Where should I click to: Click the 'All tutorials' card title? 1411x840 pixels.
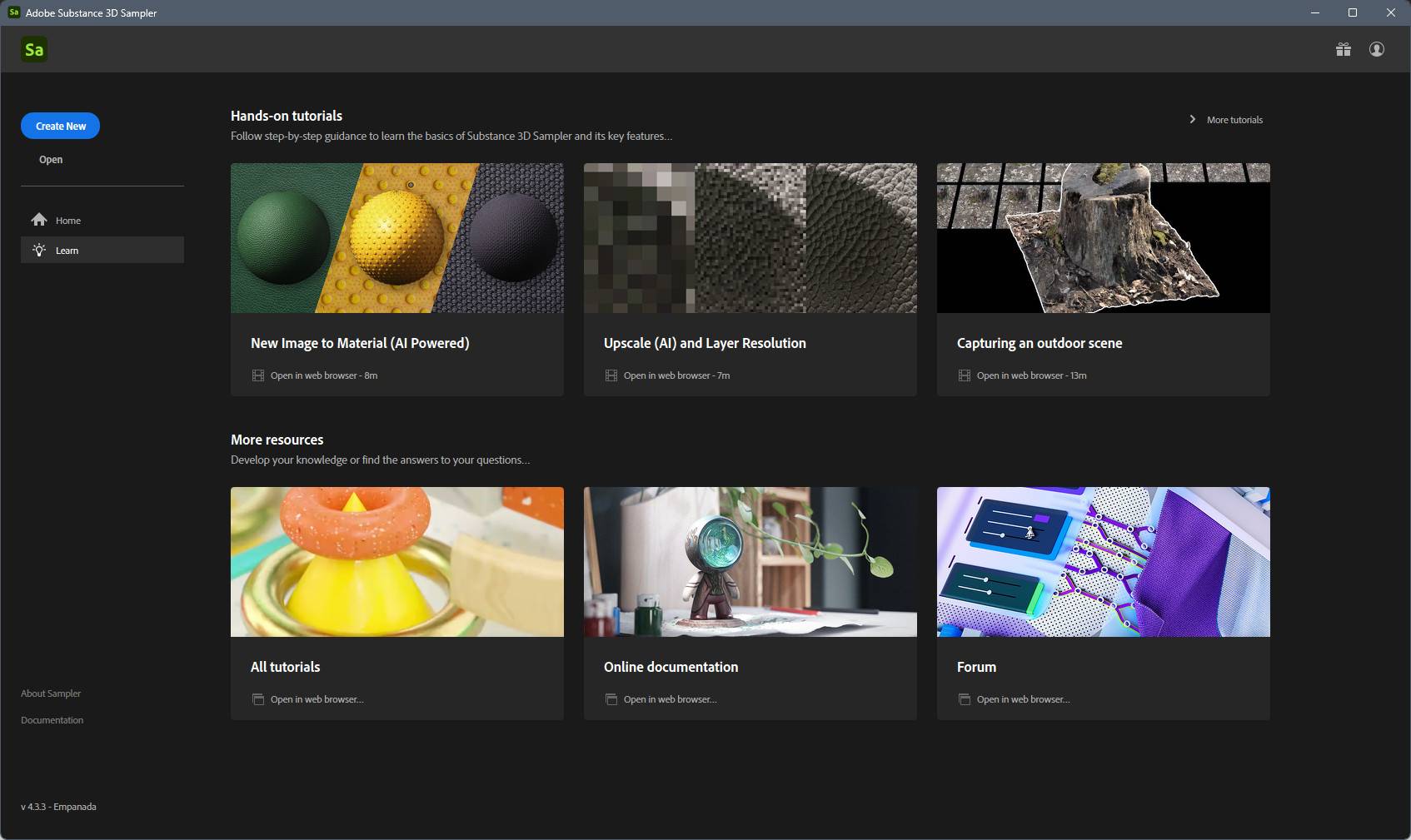point(285,667)
